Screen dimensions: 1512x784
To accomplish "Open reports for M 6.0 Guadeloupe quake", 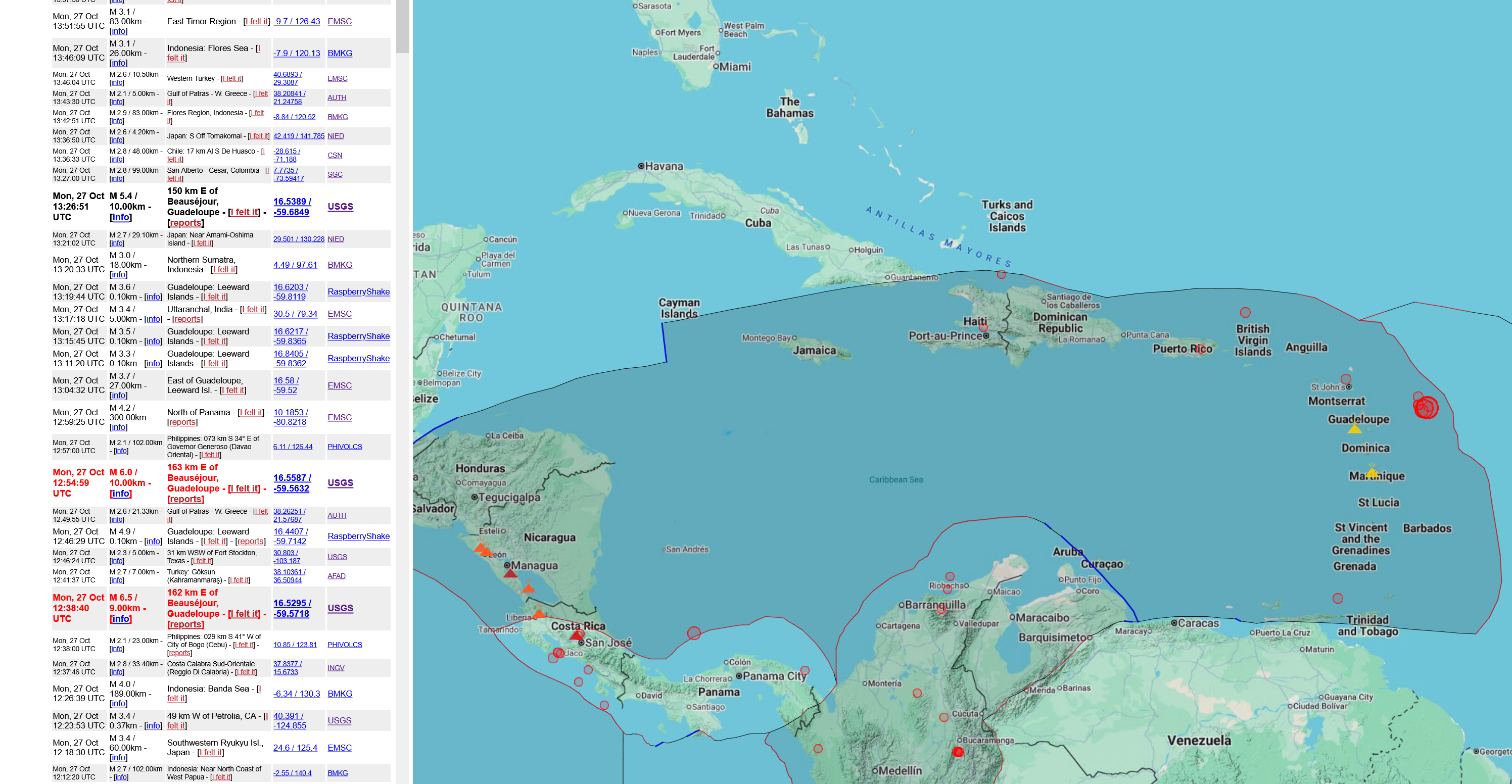I will 185,499.
